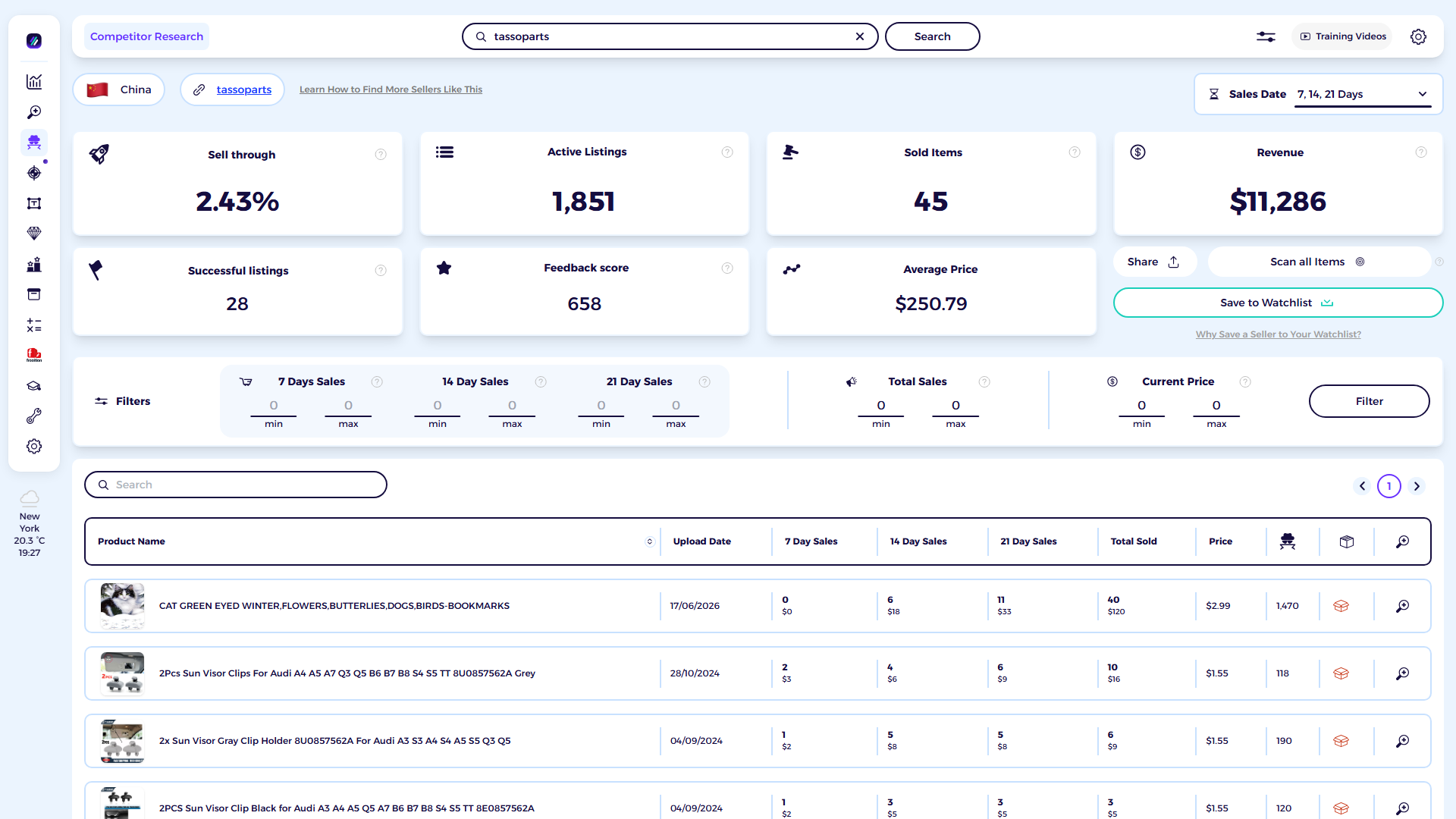Open the store archive icon in sidebar
Image resolution: width=1456 pixels, height=819 pixels.
(x=34, y=294)
